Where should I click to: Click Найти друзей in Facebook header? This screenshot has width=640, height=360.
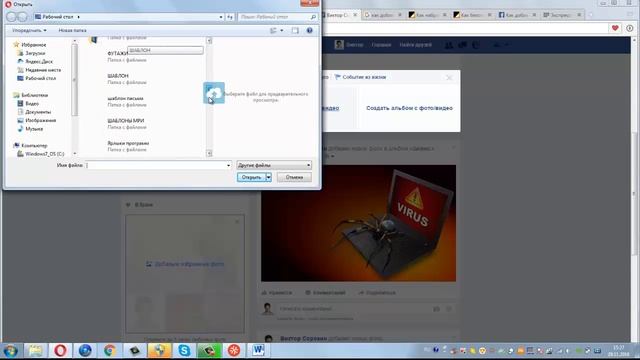[416, 45]
